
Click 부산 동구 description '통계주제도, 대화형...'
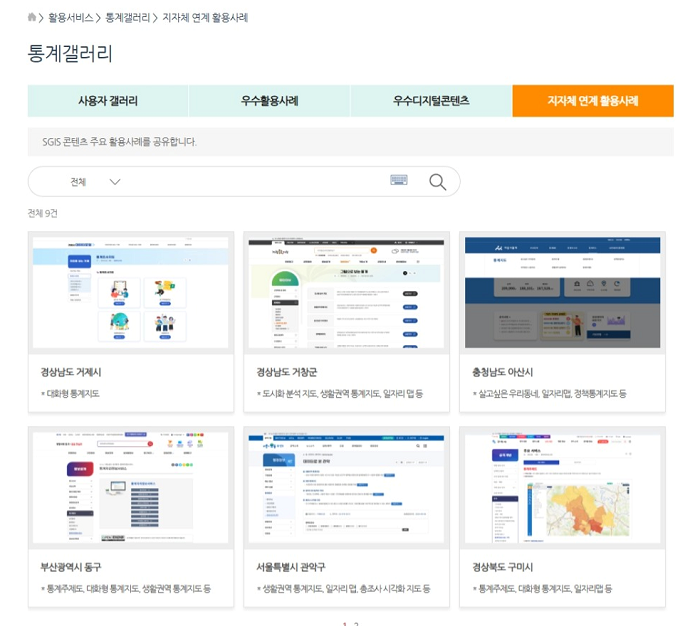click(126, 588)
